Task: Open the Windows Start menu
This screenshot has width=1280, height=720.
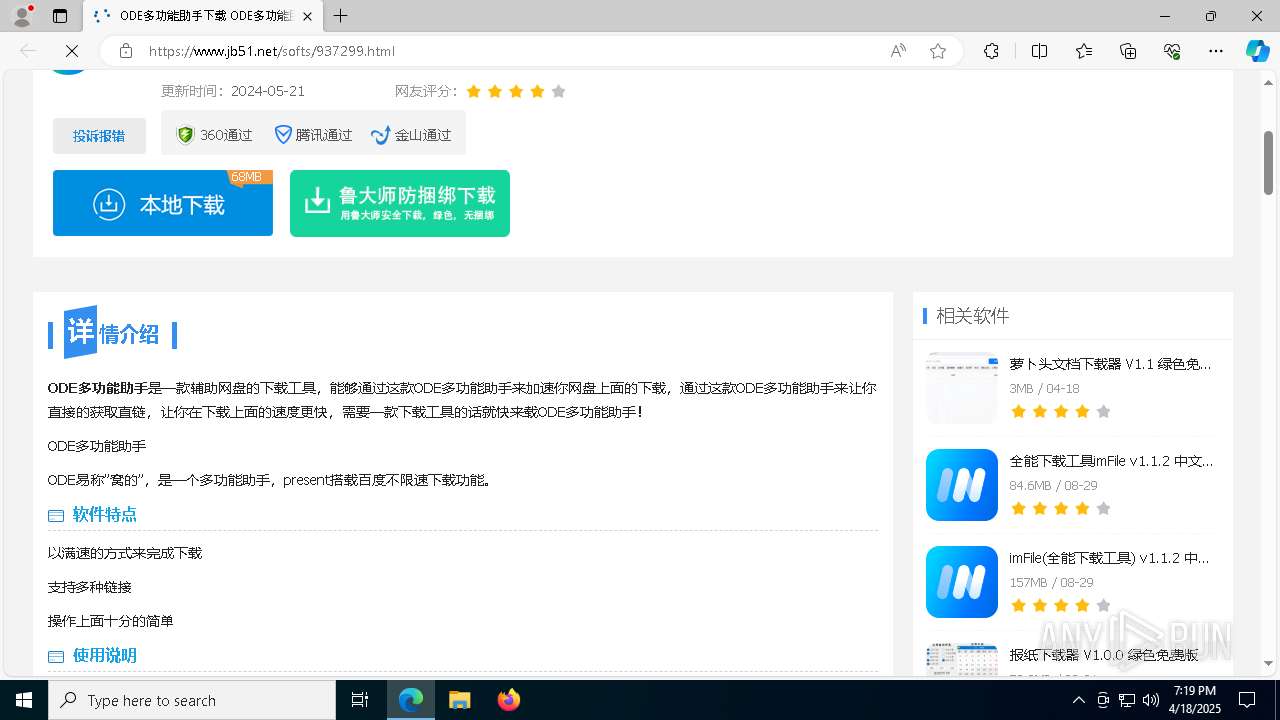Action: (24, 700)
